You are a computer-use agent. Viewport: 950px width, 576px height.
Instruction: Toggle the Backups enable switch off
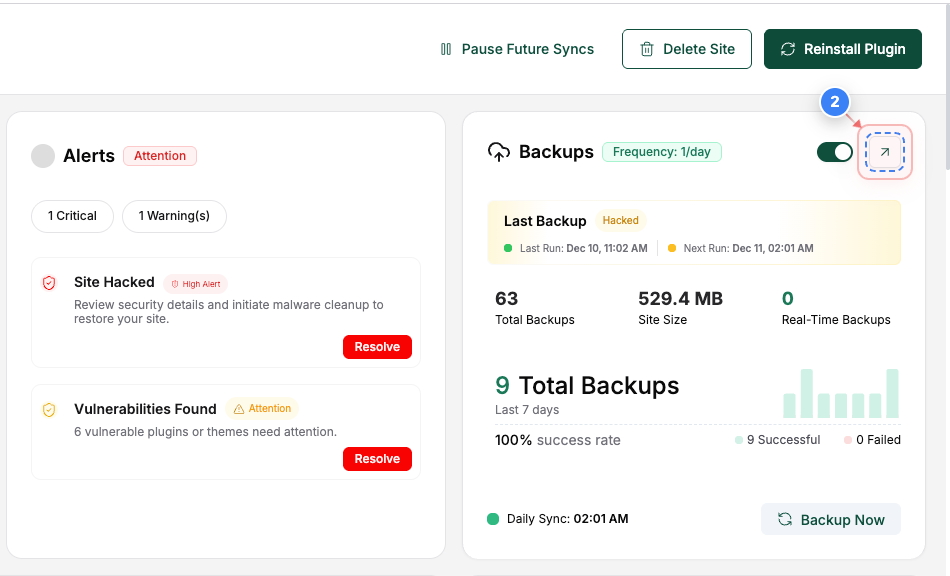point(835,152)
